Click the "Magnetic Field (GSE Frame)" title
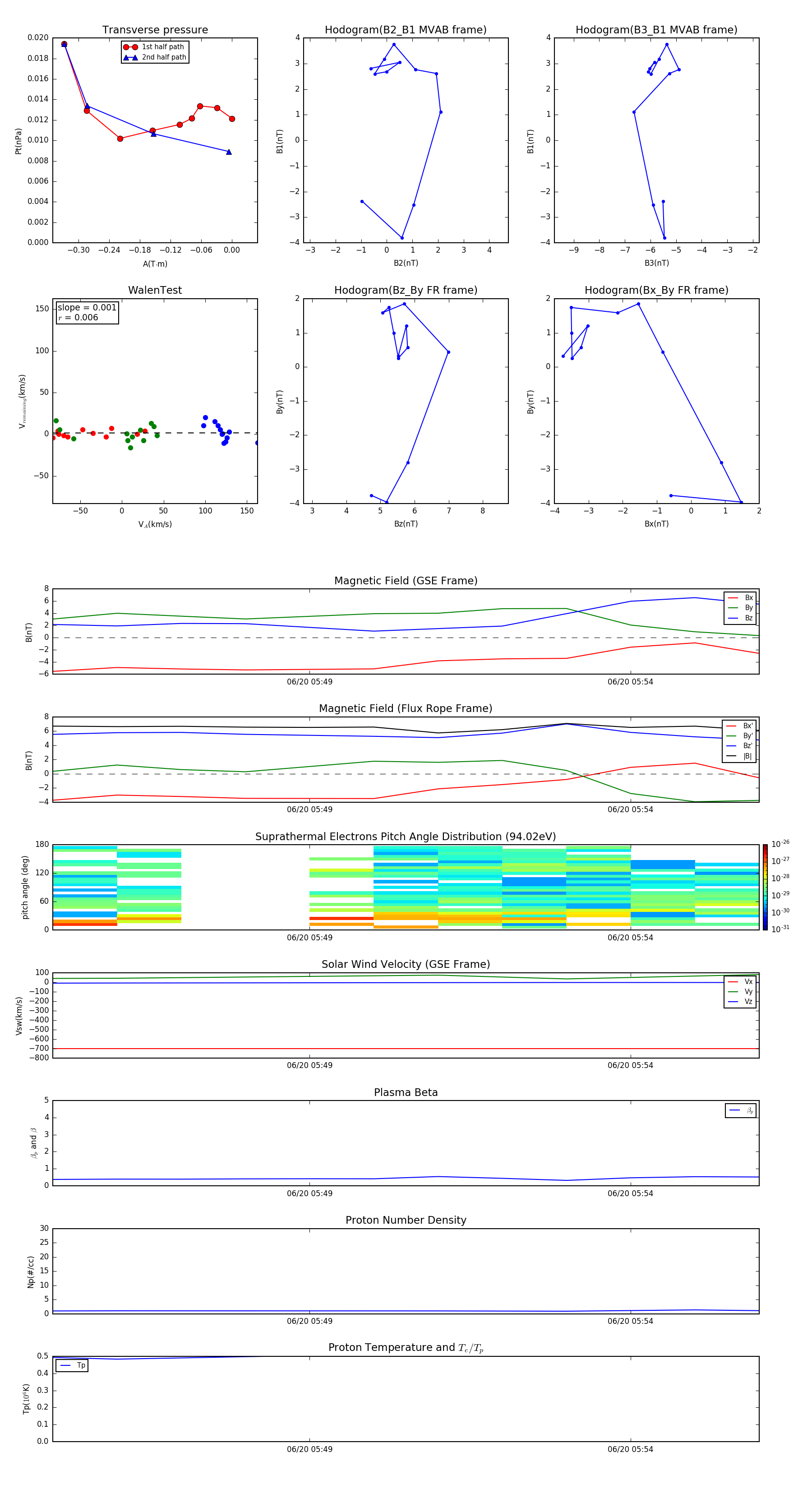812x1489 pixels. 406,581
